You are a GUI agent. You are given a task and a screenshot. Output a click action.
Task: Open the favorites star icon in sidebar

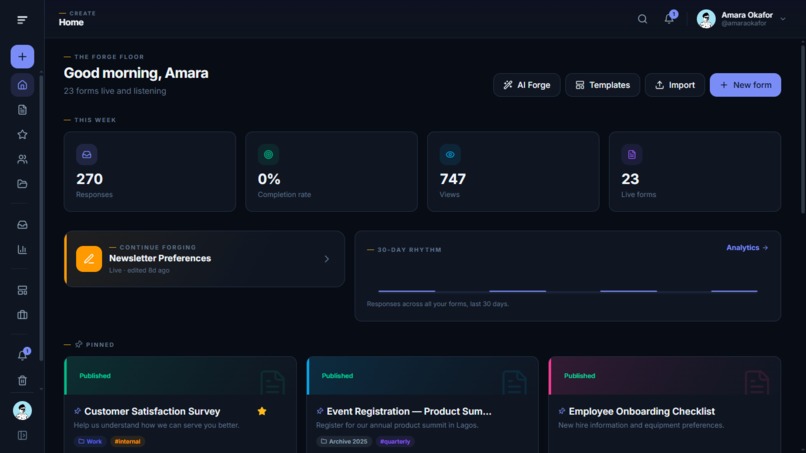point(22,134)
